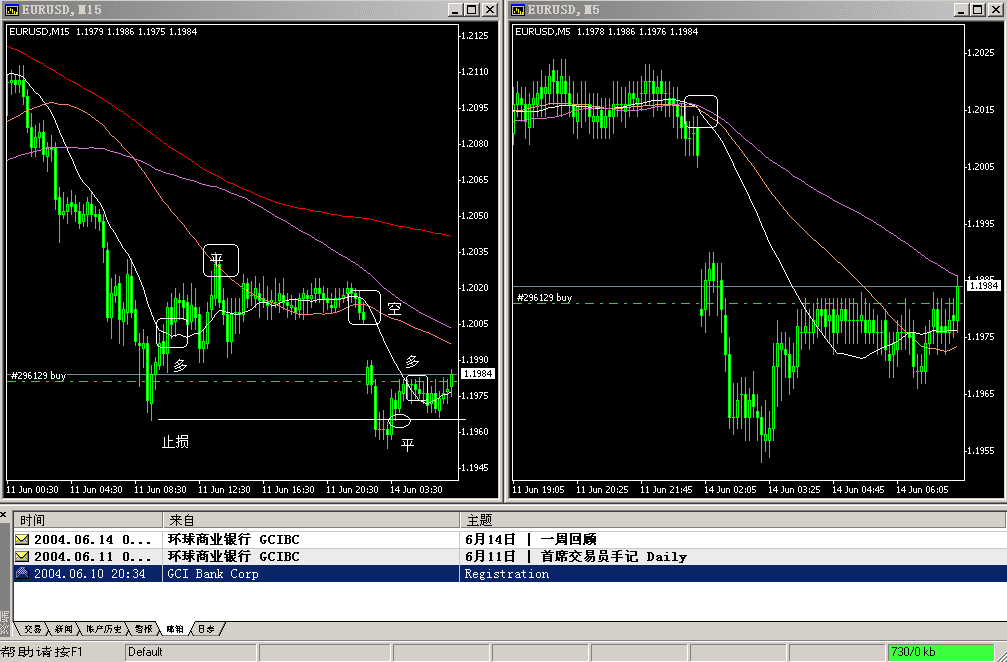The image size is (1007, 662).
Task: Click the '2004.06.10 20:34' mail timestamp
Action: click(89, 573)
